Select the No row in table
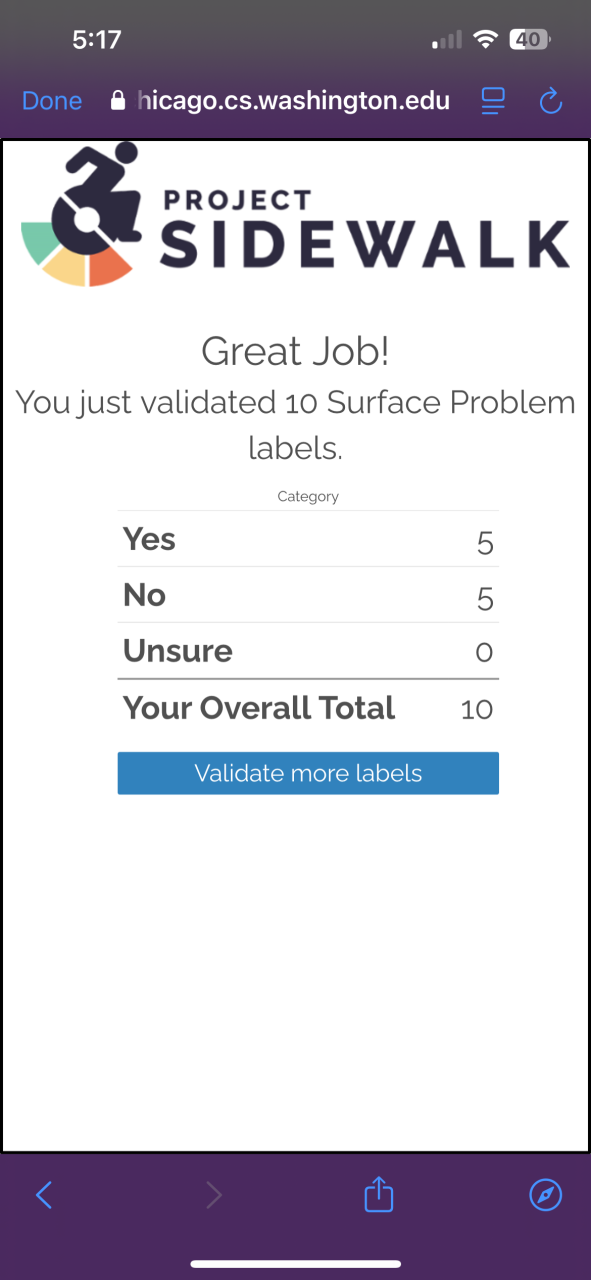This screenshot has width=591, height=1280. tap(308, 596)
